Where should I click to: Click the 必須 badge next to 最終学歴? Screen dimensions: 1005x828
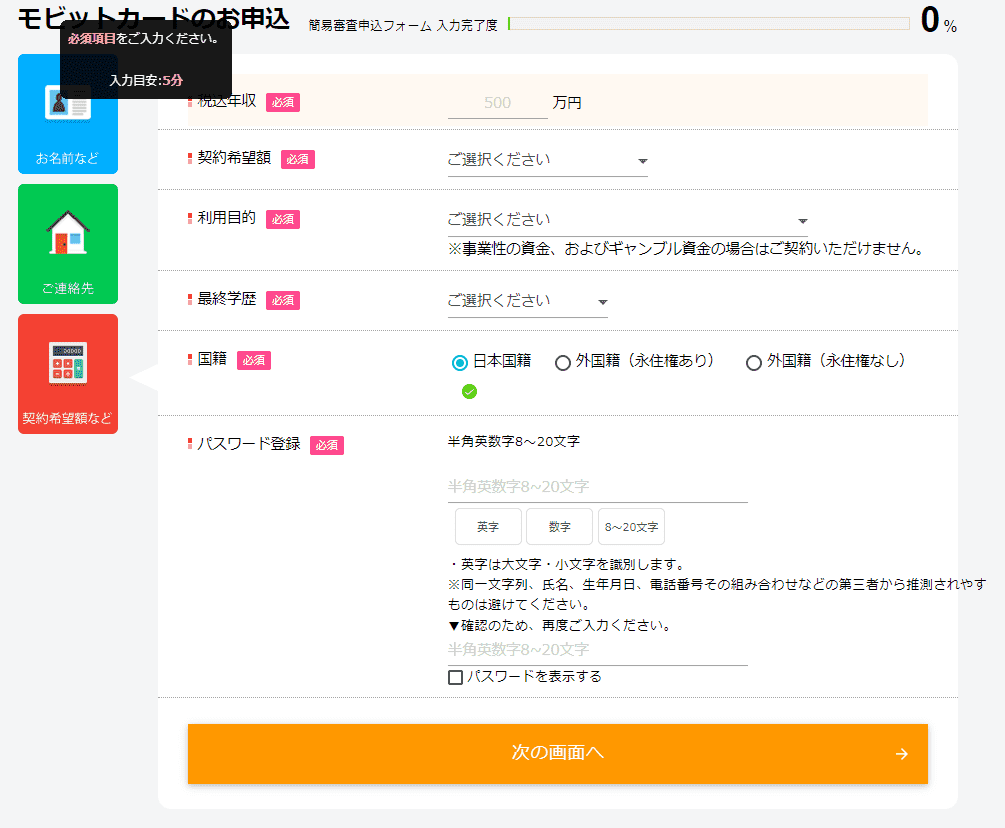click(x=283, y=300)
